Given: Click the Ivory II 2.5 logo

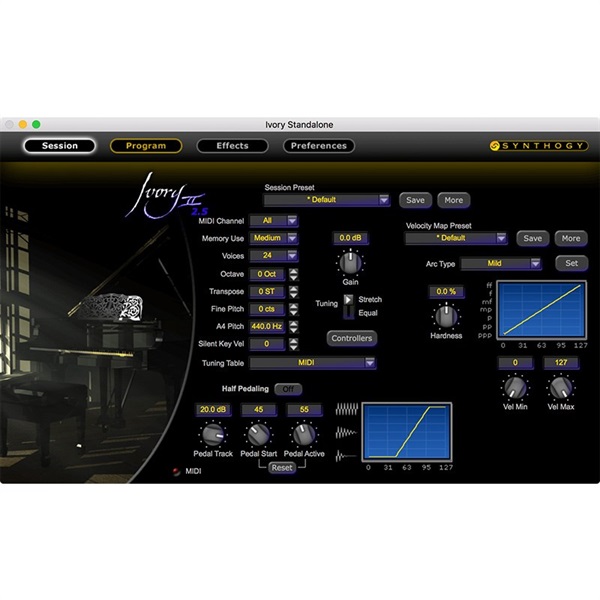Looking at the screenshot, I should (x=168, y=196).
